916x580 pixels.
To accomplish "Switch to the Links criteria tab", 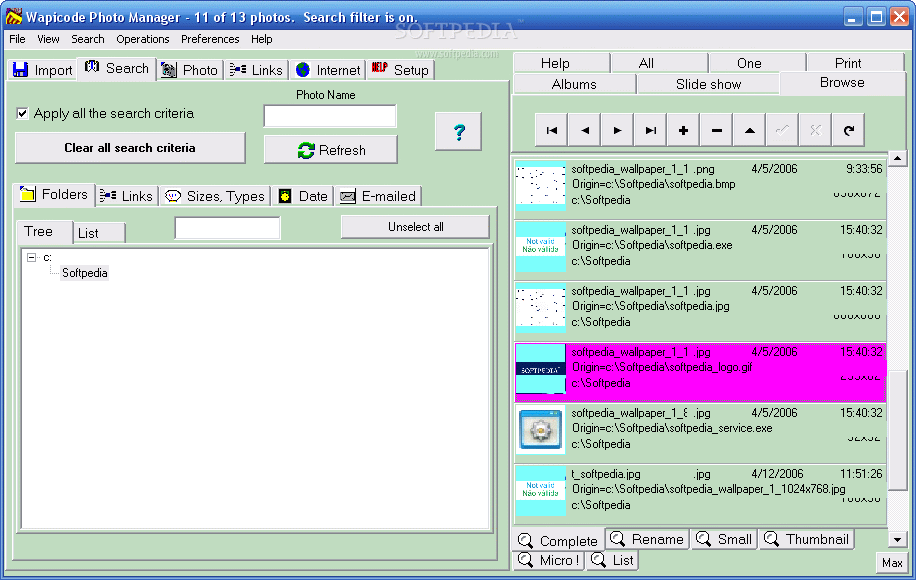I will click(126, 196).
